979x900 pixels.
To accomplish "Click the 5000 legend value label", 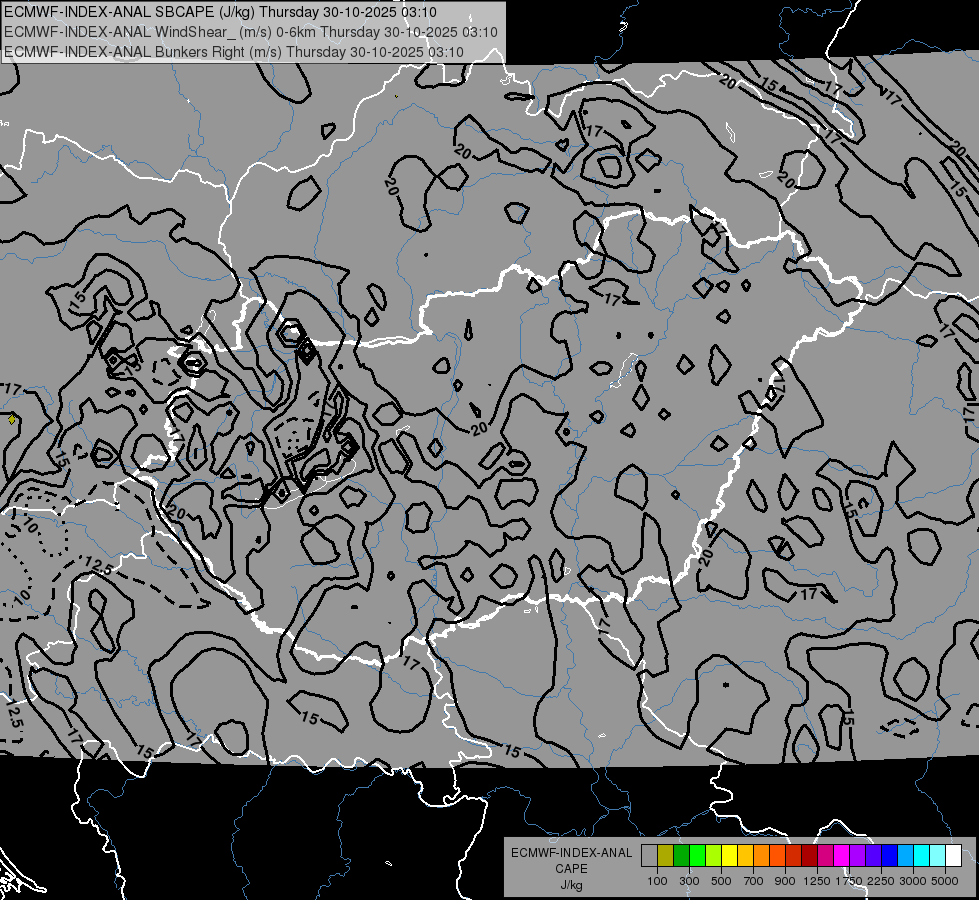I will click(x=945, y=881).
